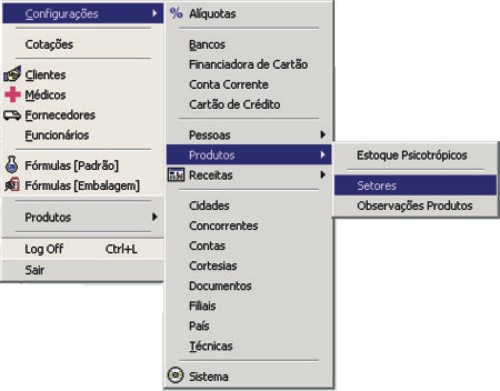Click the pink cross Médicos icon
The height and width of the screenshot is (391, 500).
13,94
